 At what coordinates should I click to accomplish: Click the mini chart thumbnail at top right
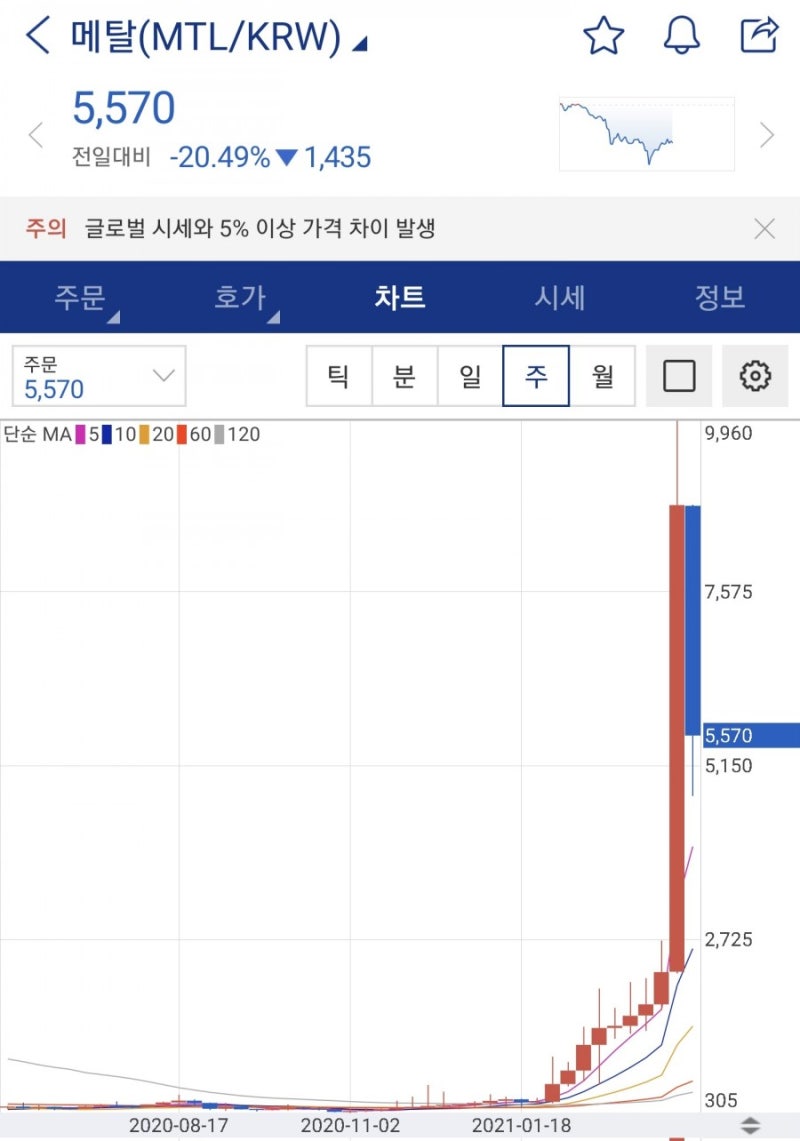pyautogui.click(x=646, y=132)
